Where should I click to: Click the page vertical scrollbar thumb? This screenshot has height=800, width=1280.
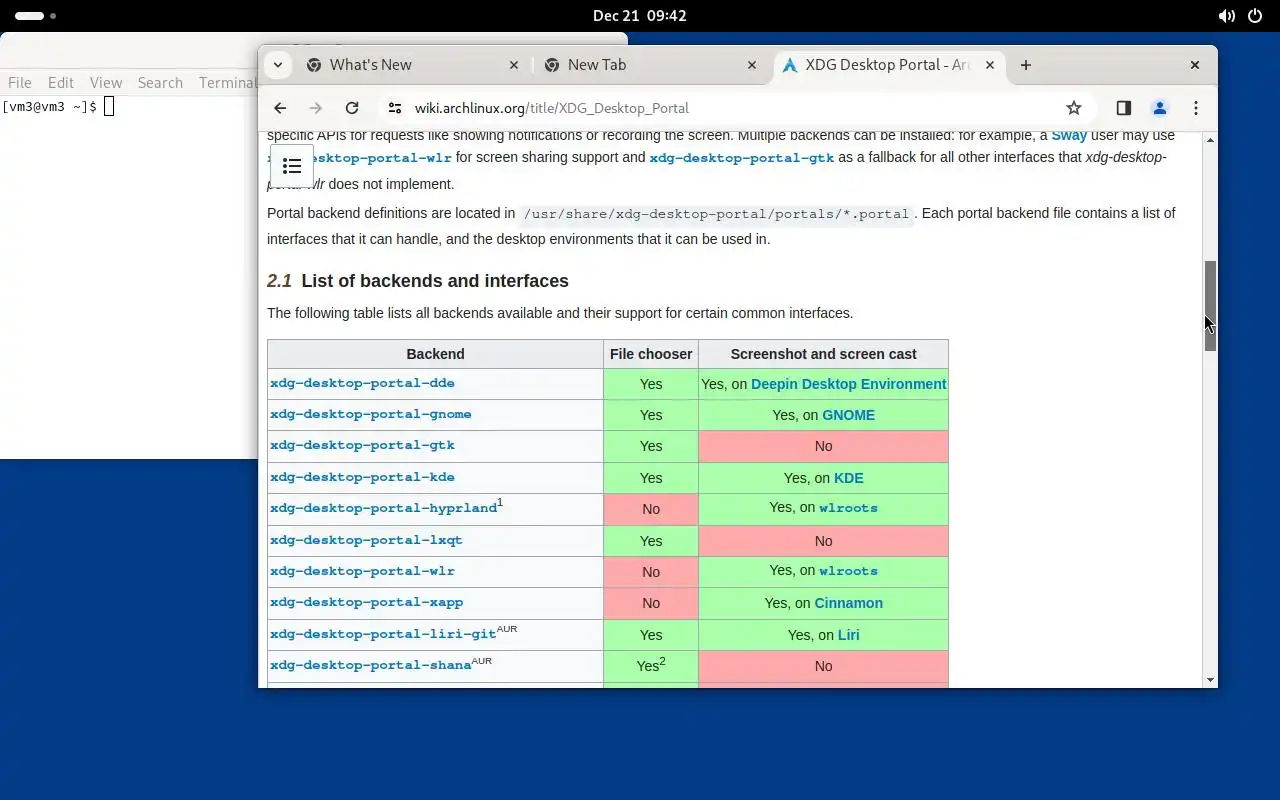point(1210,306)
